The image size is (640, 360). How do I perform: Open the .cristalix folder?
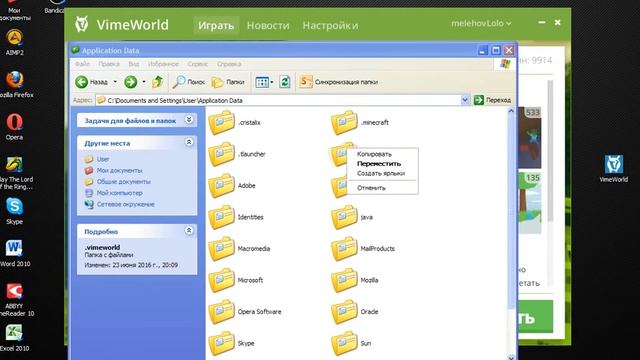[x=235, y=122]
